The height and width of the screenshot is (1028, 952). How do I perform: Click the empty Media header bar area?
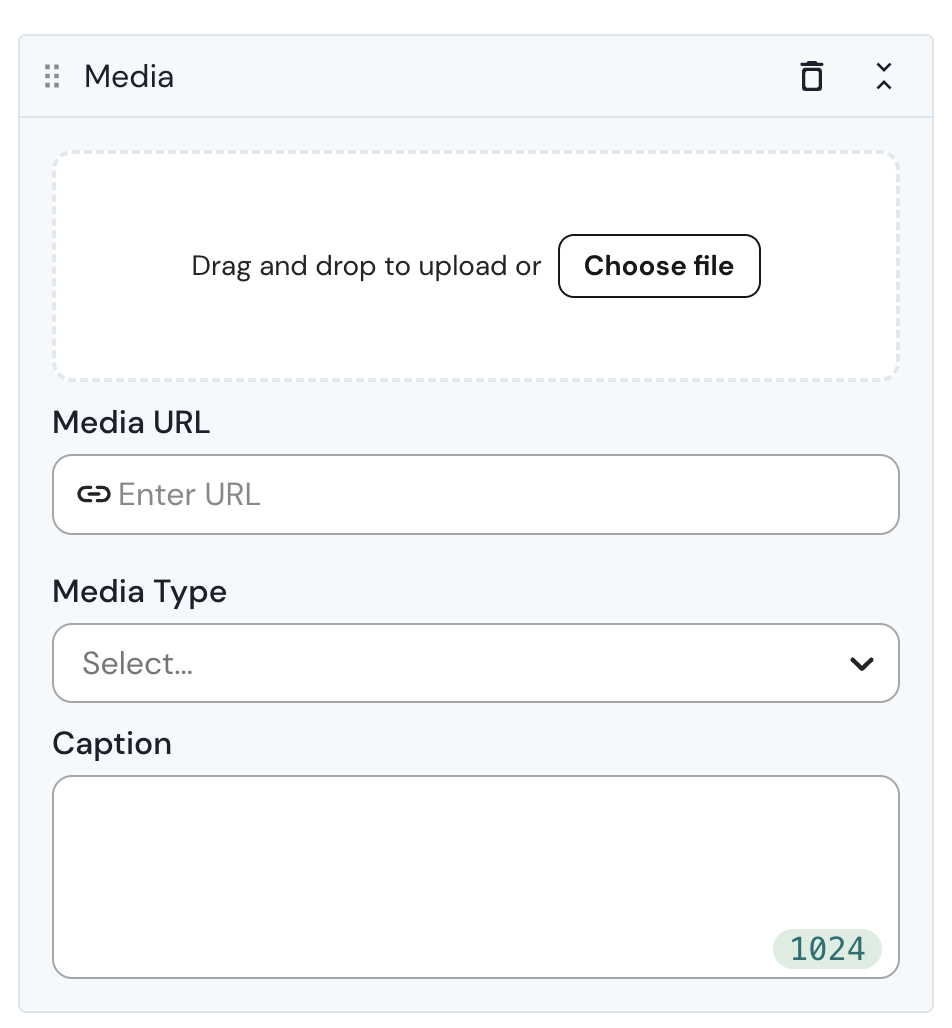point(480,77)
